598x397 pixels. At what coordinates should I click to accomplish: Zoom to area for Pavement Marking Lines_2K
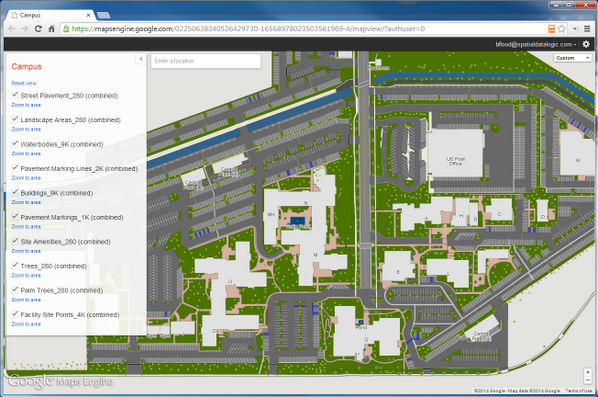point(26,178)
